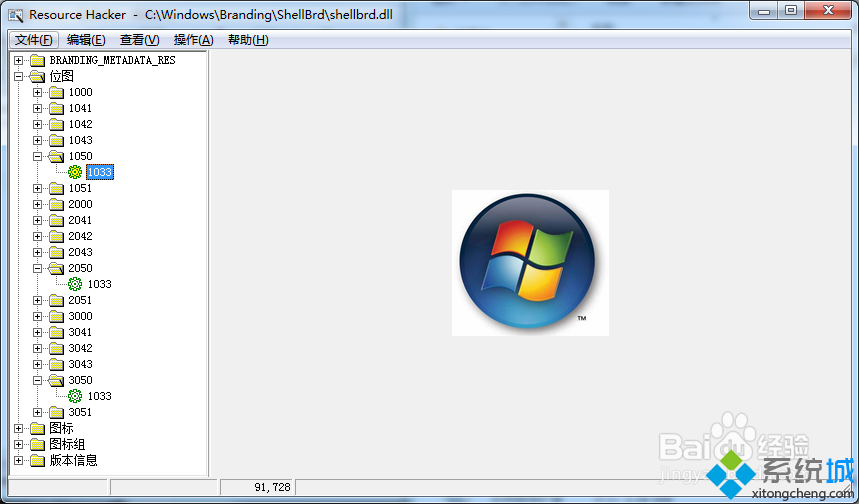
Task: Click the folder icon for 3043
Action: pos(56,364)
